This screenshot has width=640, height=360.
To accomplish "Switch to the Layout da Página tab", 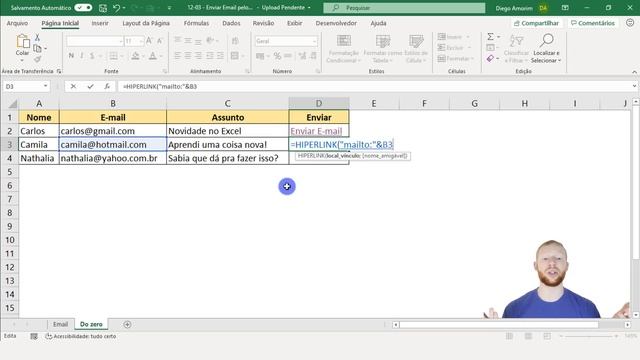I will [146, 23].
